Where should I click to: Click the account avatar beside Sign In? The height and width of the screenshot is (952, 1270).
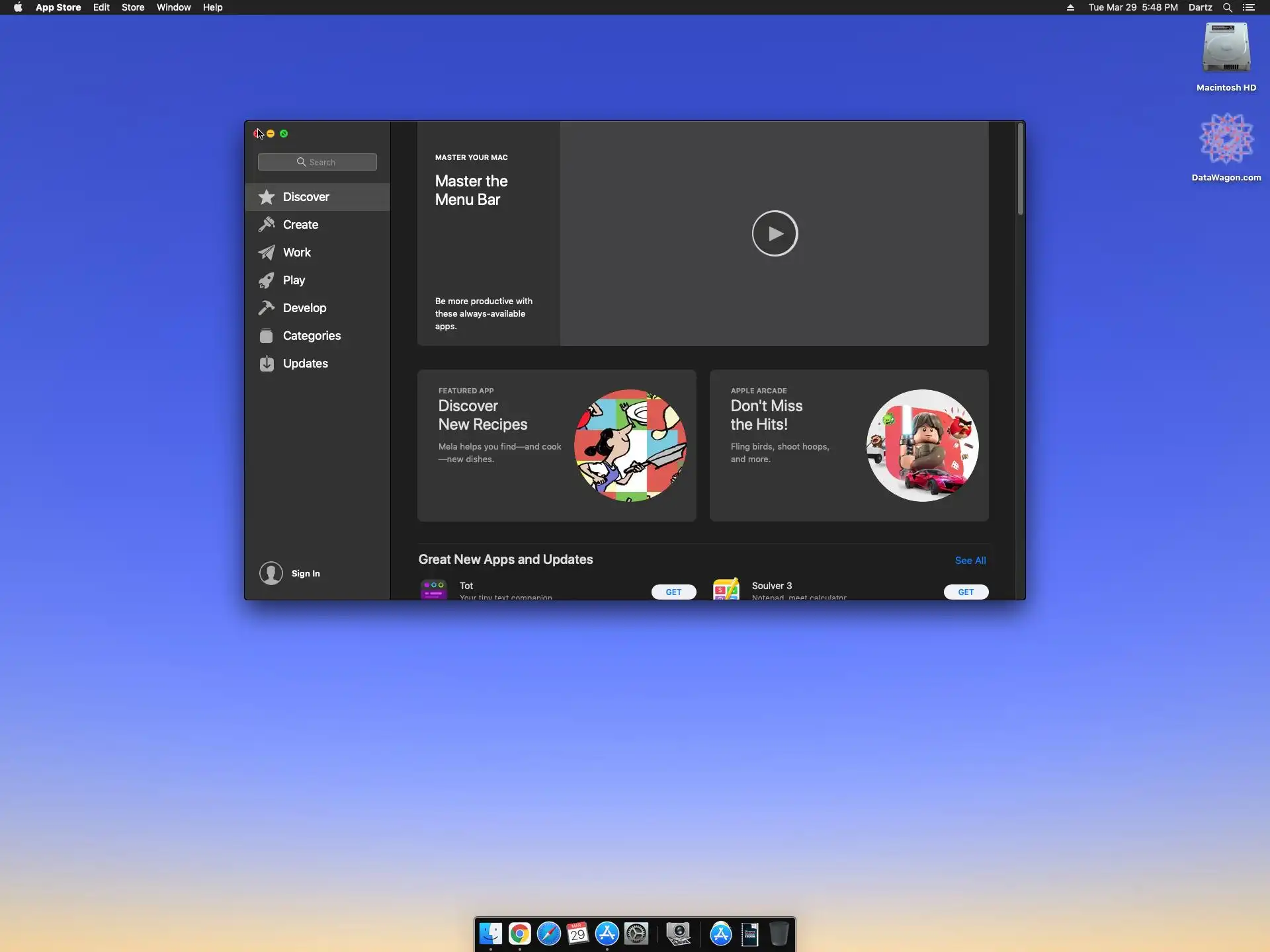pos(271,573)
